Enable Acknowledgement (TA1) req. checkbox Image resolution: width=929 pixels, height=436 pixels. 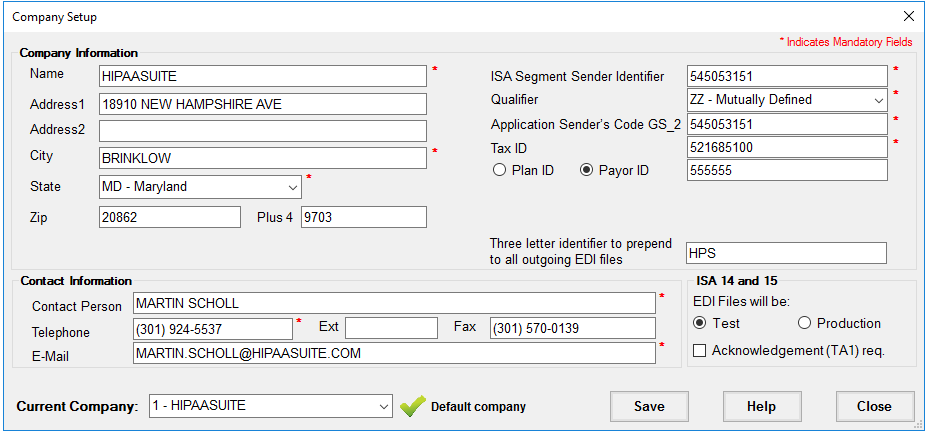(x=700, y=351)
